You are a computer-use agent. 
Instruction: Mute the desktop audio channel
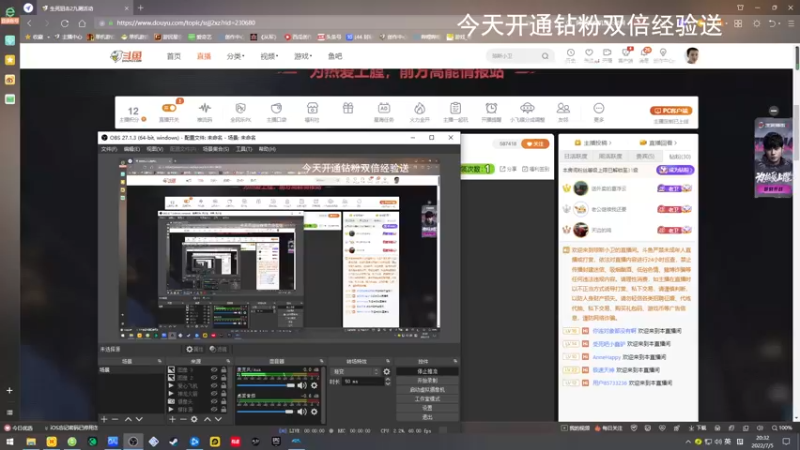(x=302, y=411)
